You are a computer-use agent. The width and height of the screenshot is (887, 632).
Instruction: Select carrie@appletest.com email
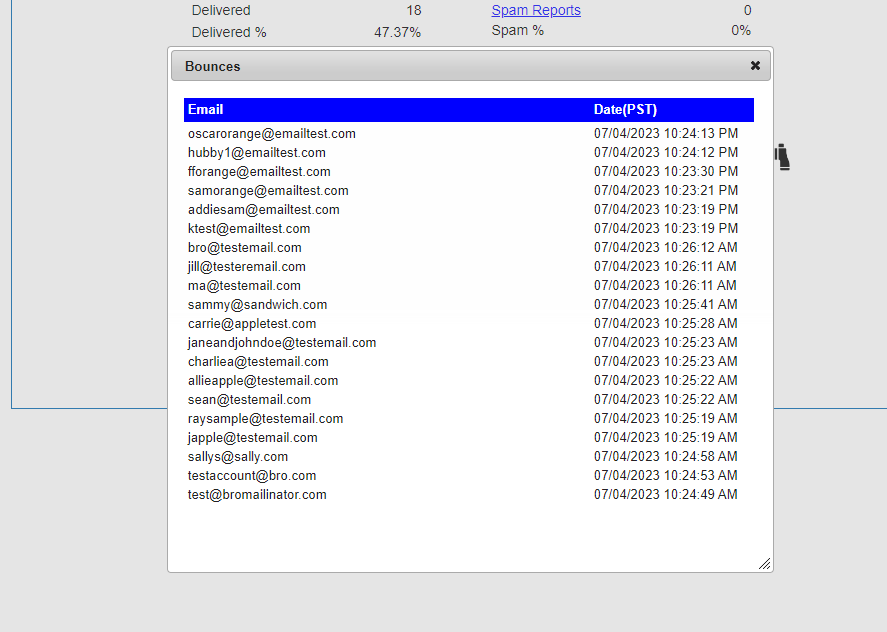252,324
